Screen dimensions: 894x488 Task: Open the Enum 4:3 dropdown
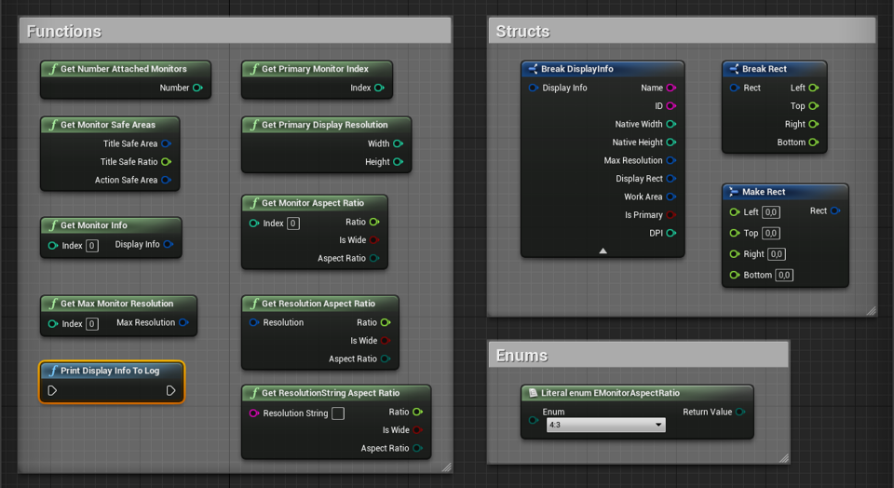pyautogui.click(x=606, y=425)
